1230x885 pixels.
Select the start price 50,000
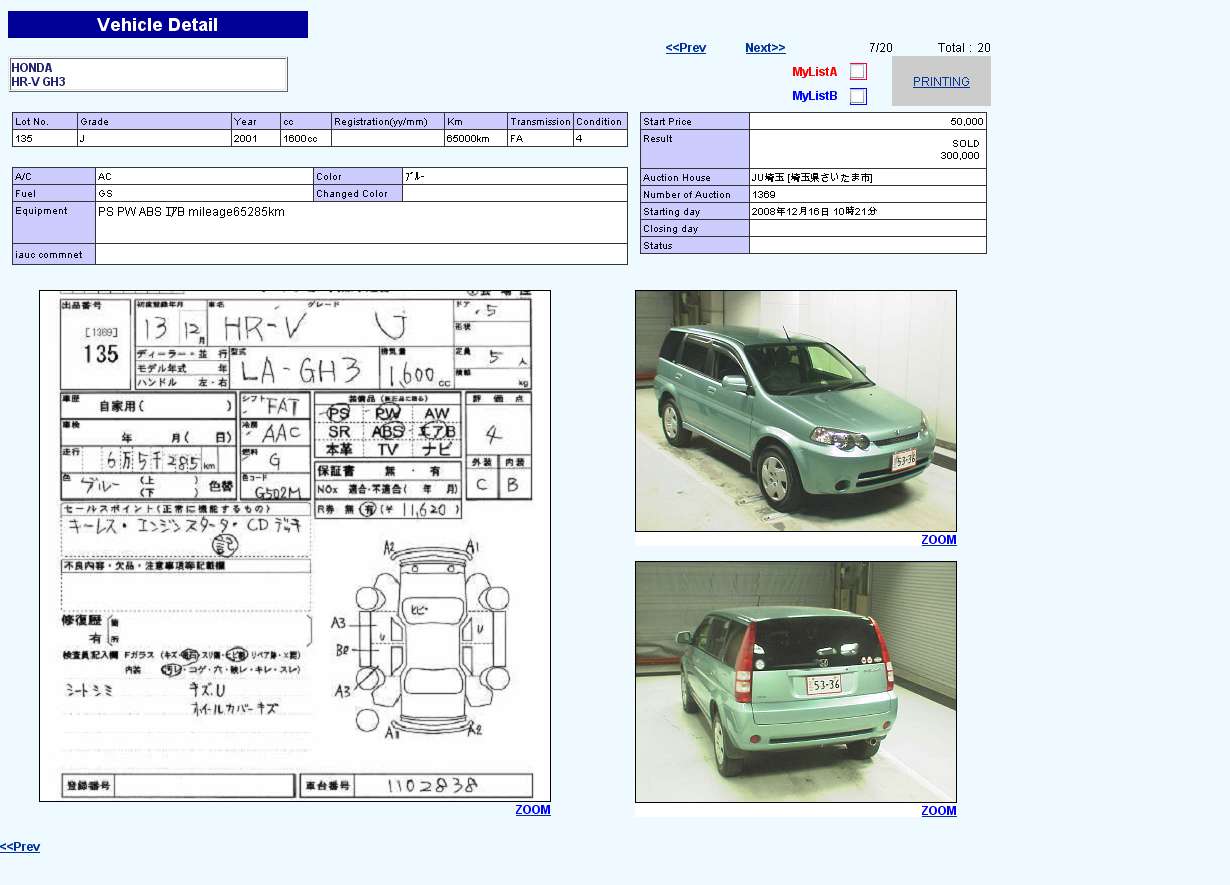868,121
